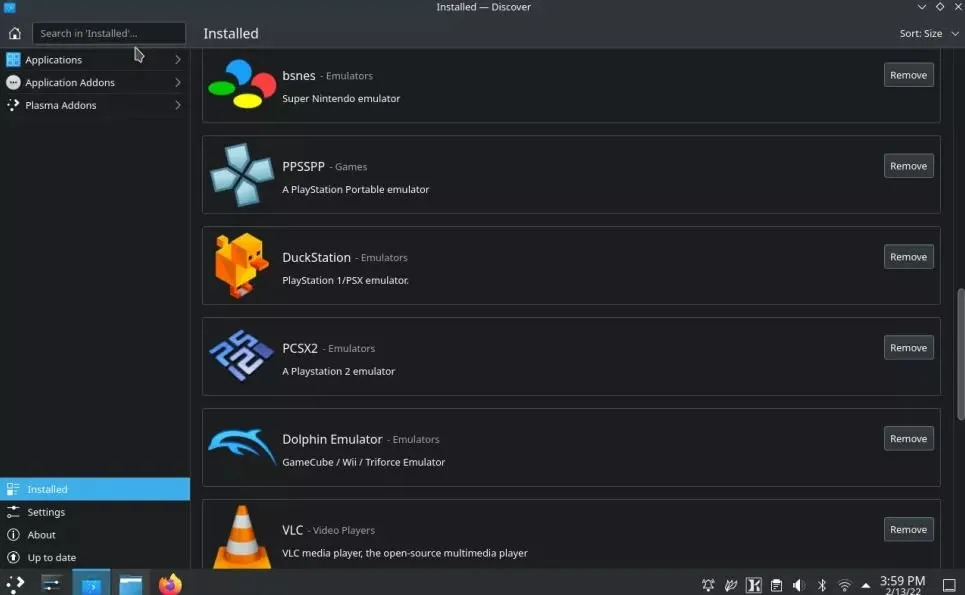Click the VLC traffic cone icon
This screenshot has height=595, width=965.
[x=241, y=536]
